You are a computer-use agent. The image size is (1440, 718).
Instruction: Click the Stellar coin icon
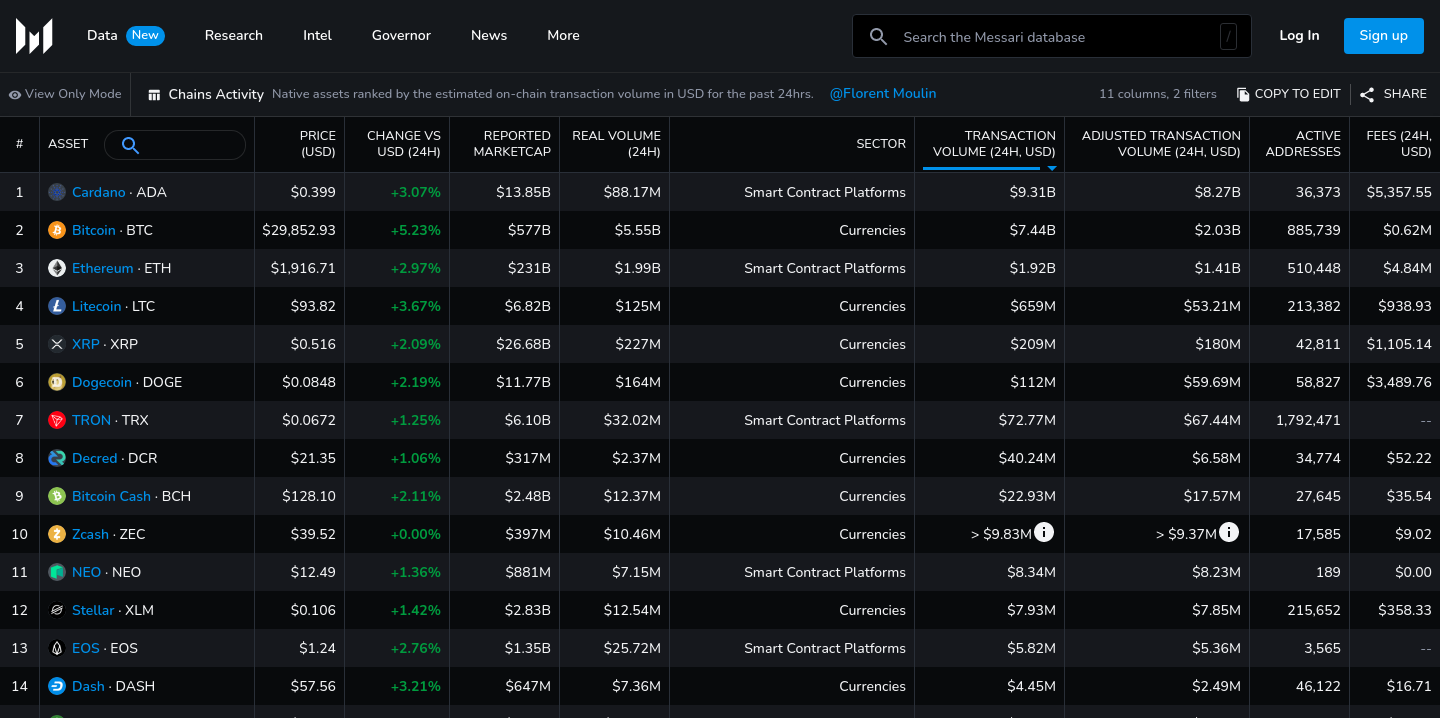(x=57, y=610)
